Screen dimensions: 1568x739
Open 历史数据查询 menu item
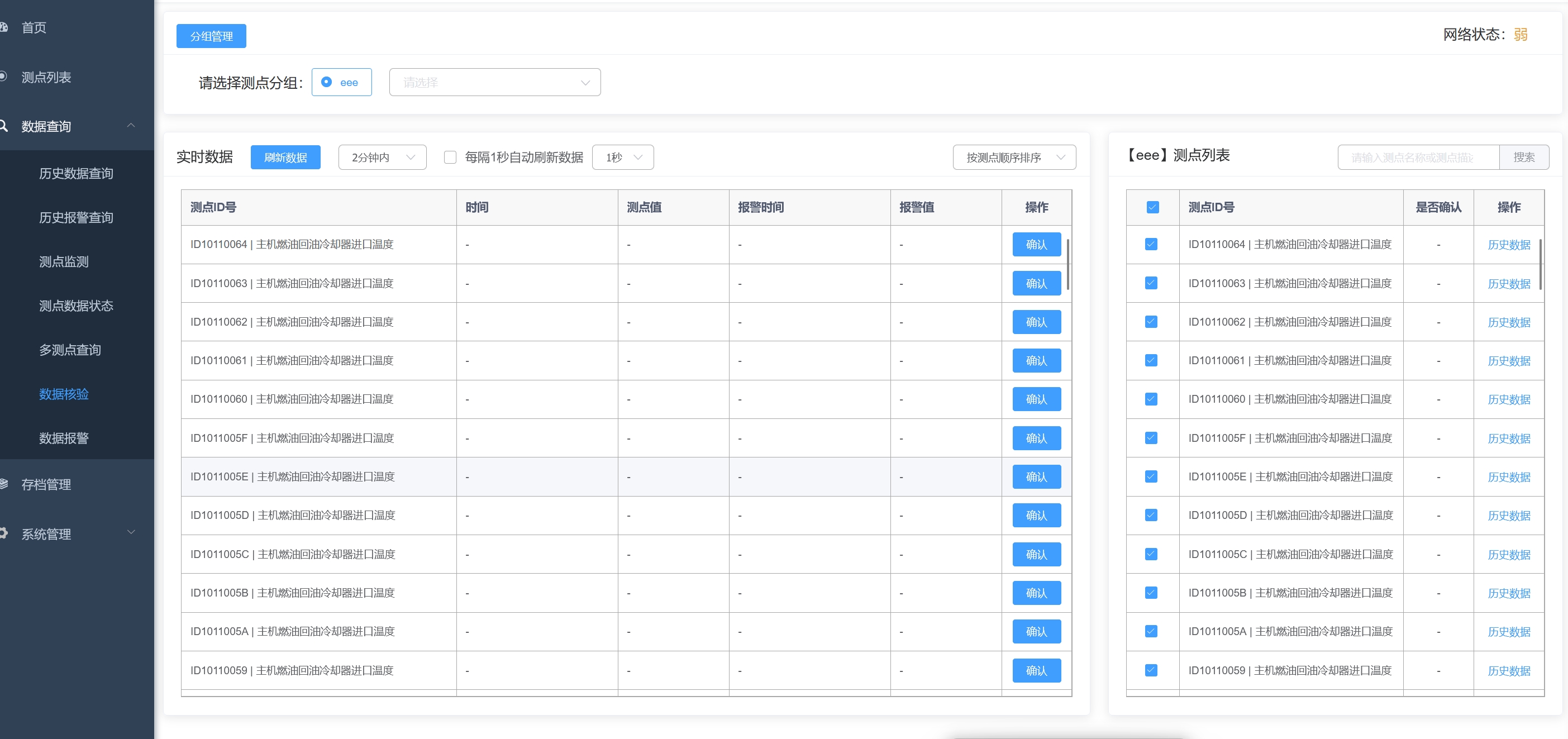click(76, 174)
